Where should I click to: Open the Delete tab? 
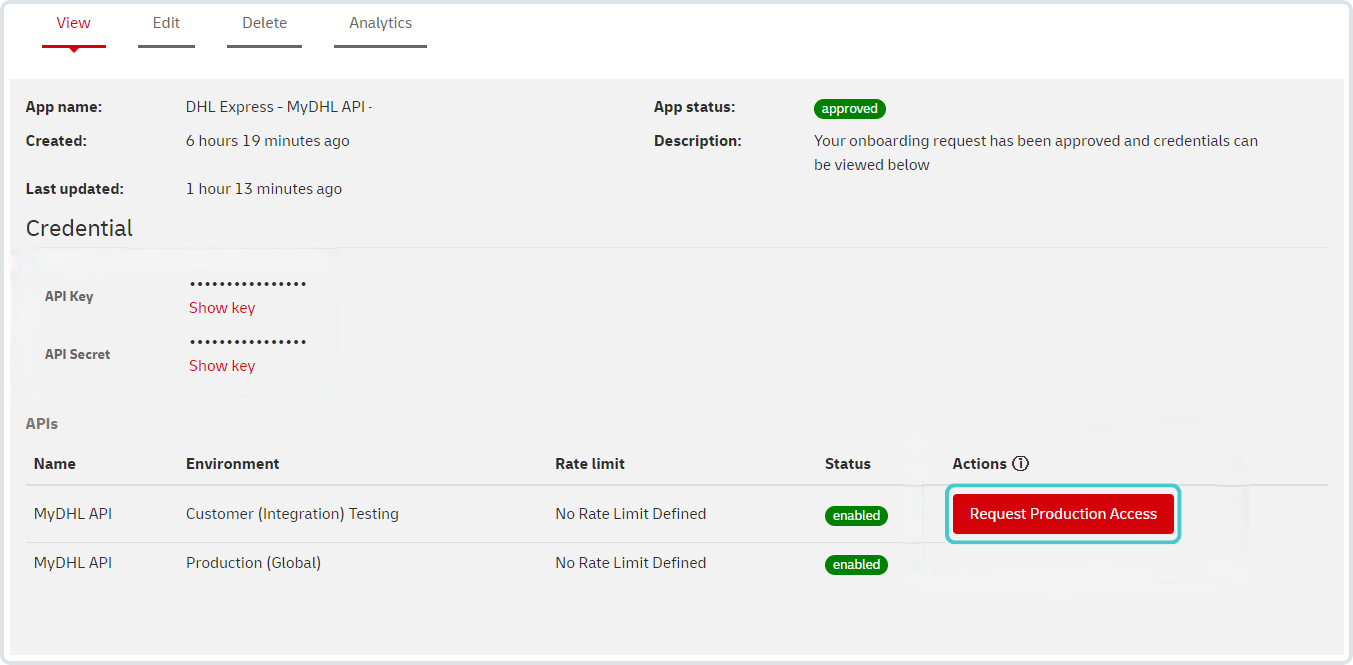point(264,23)
